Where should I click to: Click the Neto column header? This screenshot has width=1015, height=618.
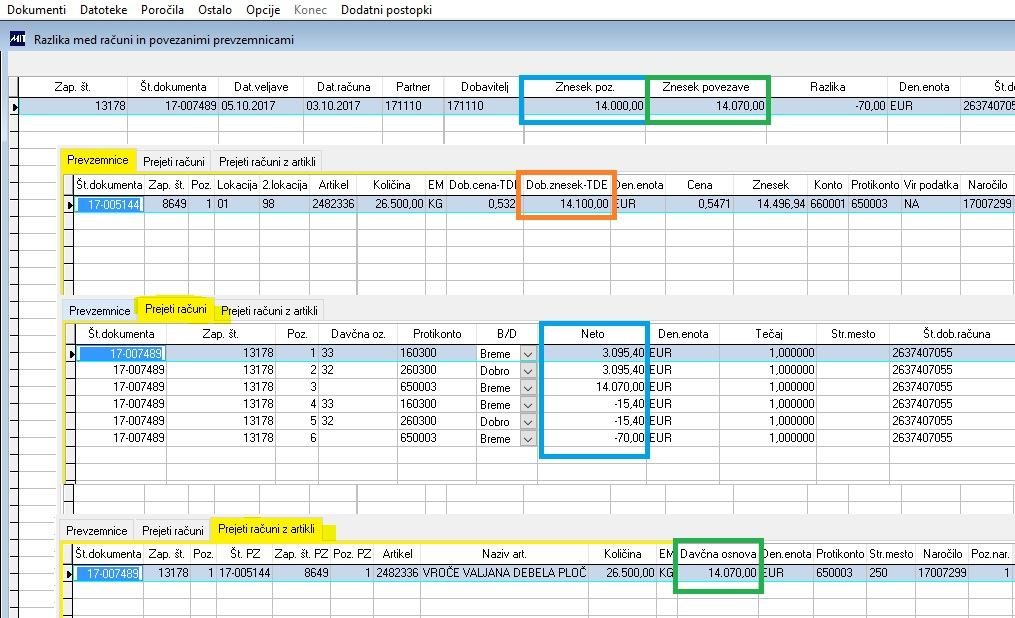click(592, 334)
